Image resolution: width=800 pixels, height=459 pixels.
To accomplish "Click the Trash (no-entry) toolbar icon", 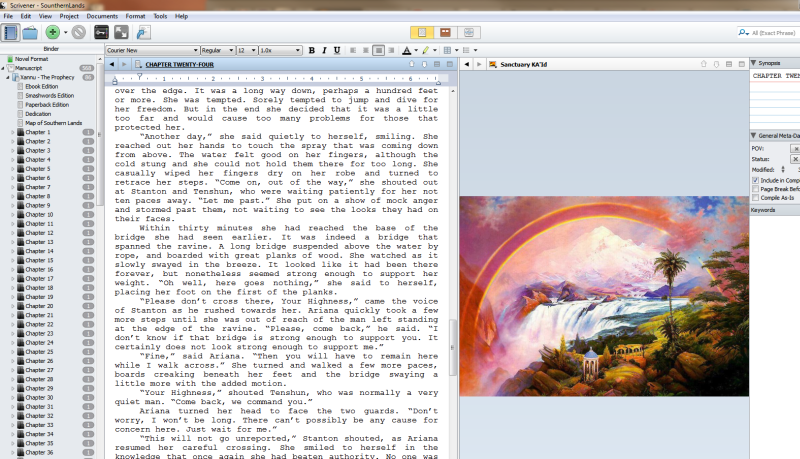I will (79, 33).
